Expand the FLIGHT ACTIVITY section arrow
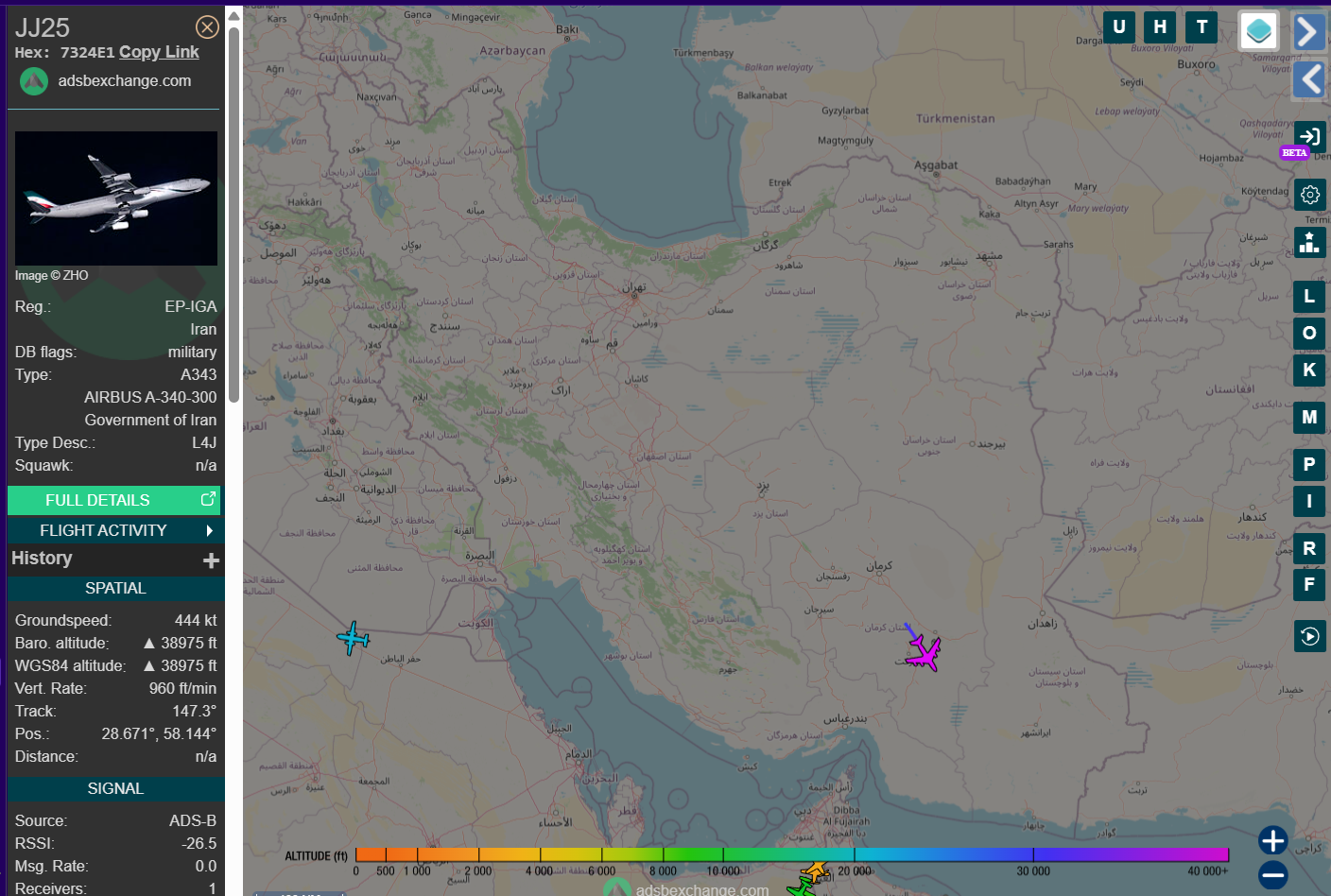Viewport: 1331px width, 896px height. click(210, 531)
